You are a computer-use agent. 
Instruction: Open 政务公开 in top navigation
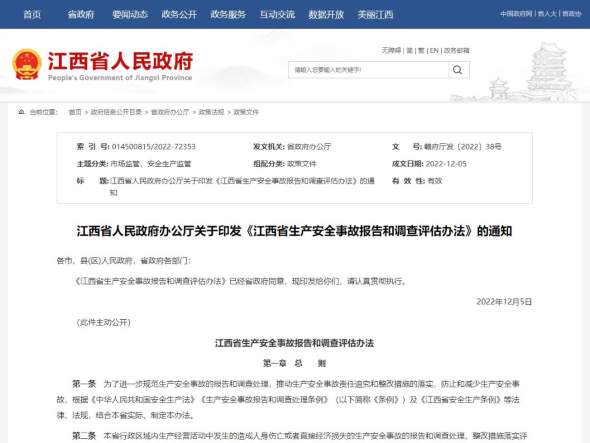[179, 14]
